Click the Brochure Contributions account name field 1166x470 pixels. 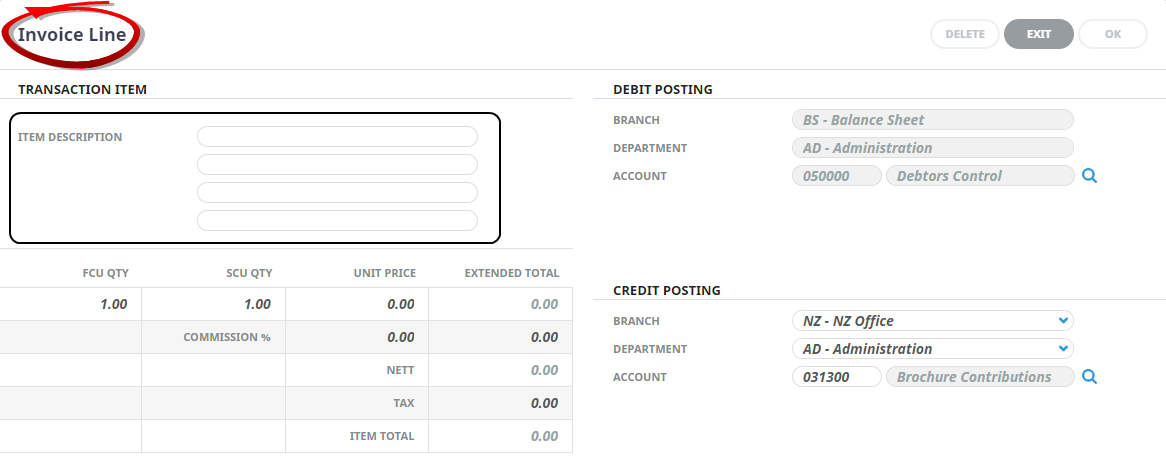(x=979, y=377)
